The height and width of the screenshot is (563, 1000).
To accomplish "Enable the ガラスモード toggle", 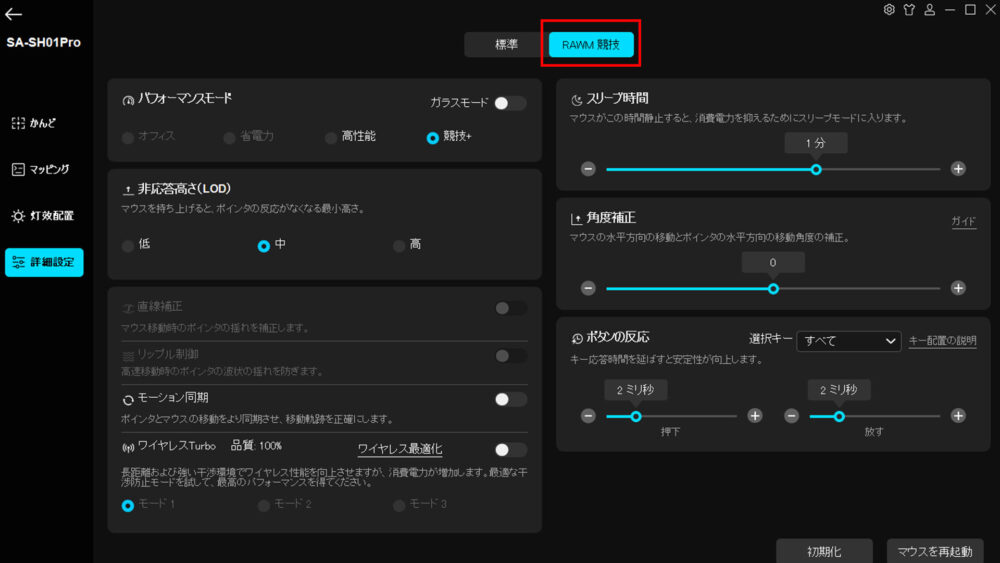I will click(x=509, y=103).
